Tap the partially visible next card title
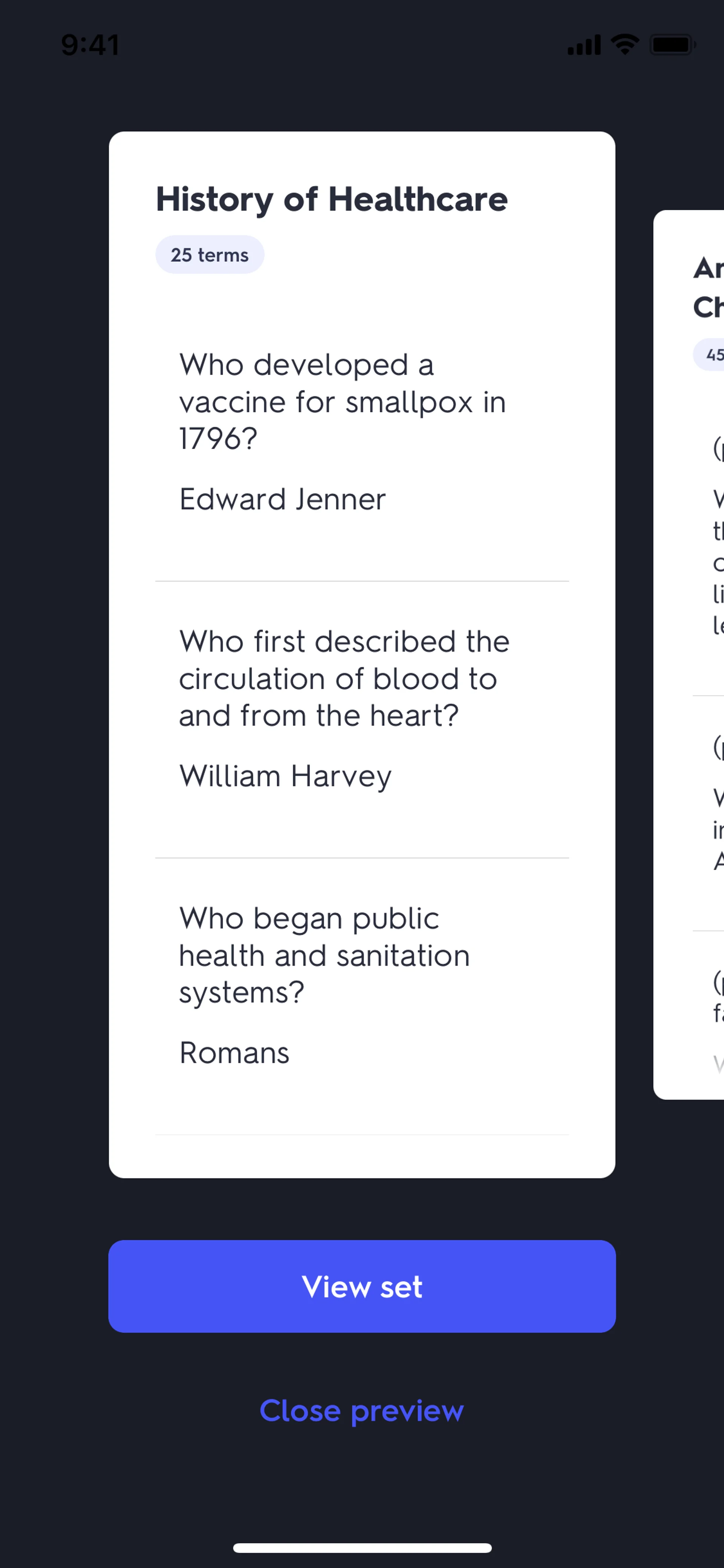The width and height of the screenshot is (724, 1568). (708, 287)
